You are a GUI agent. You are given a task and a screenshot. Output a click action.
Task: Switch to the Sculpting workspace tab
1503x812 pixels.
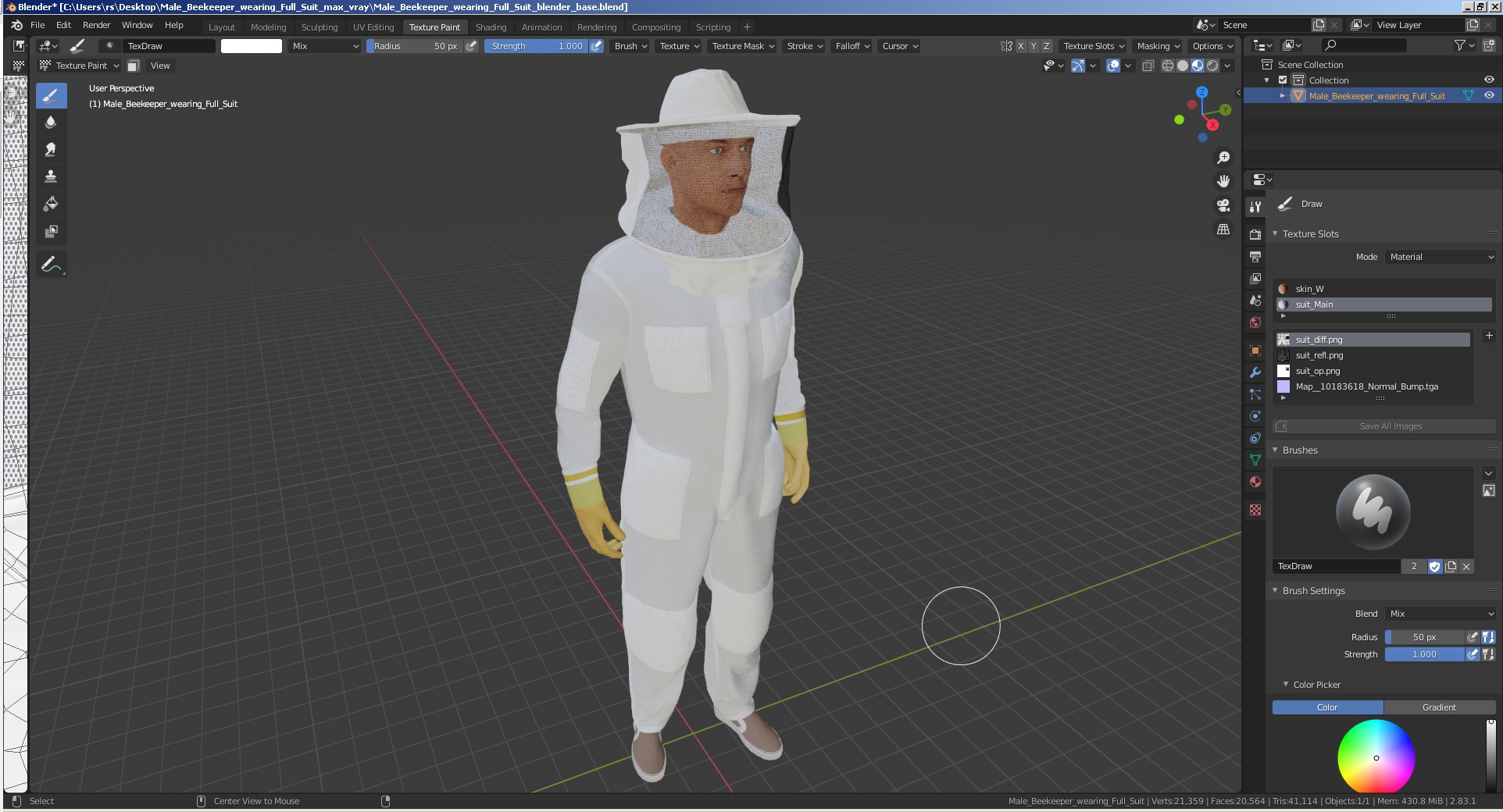click(x=320, y=27)
